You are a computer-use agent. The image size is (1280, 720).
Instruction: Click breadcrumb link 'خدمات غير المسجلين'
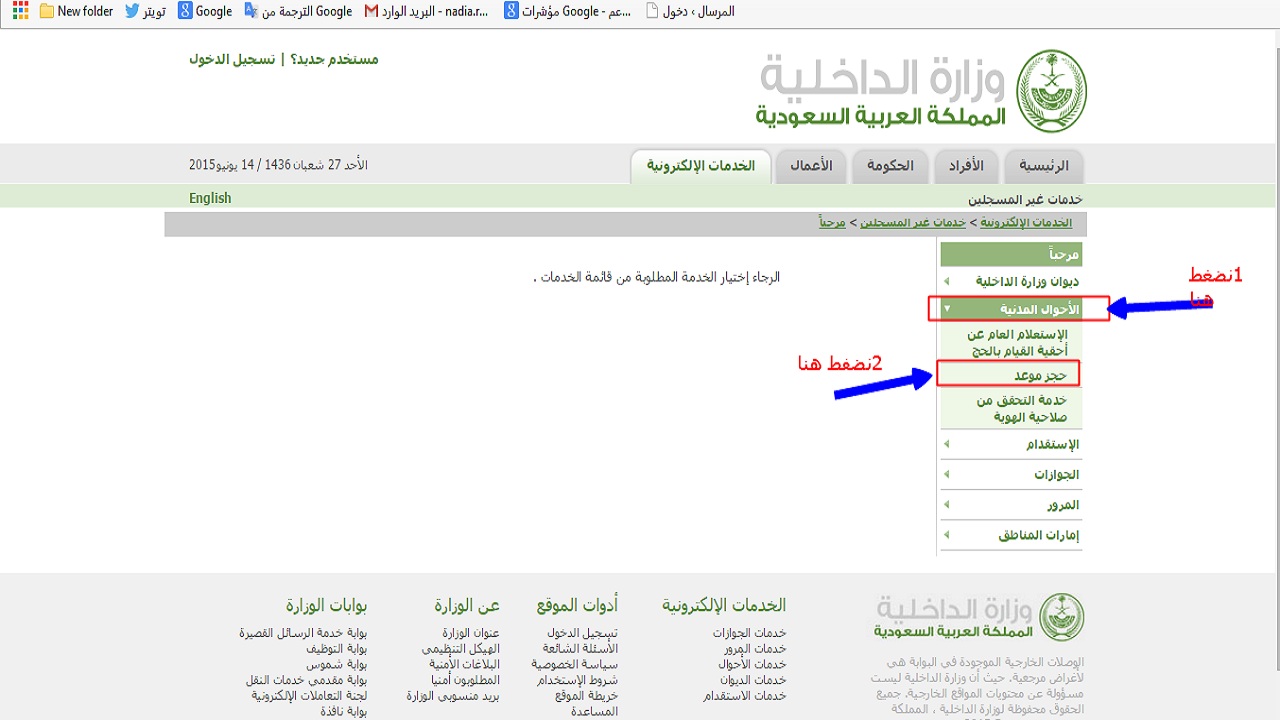912,222
